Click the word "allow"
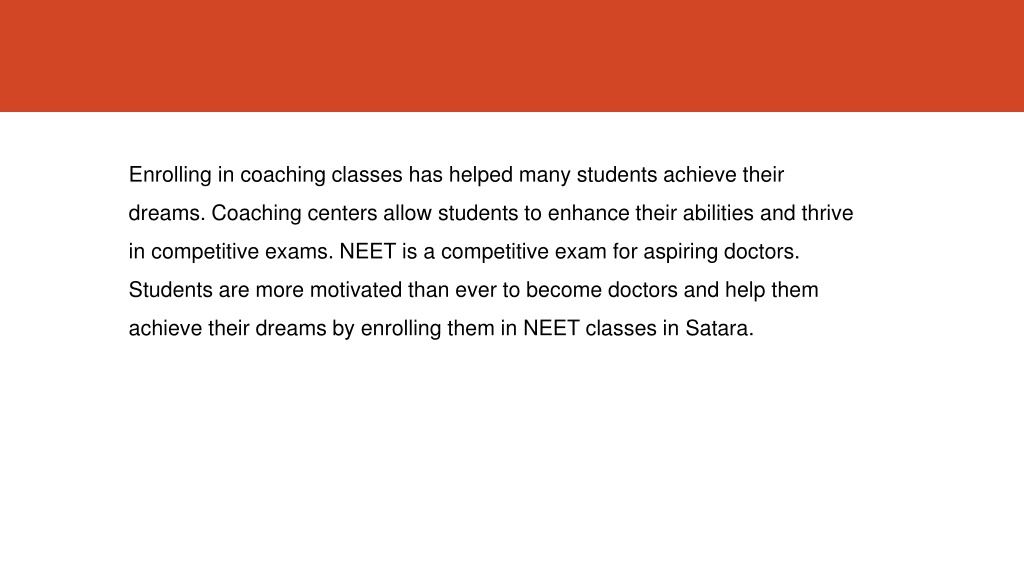1024x576 pixels. pos(408,213)
